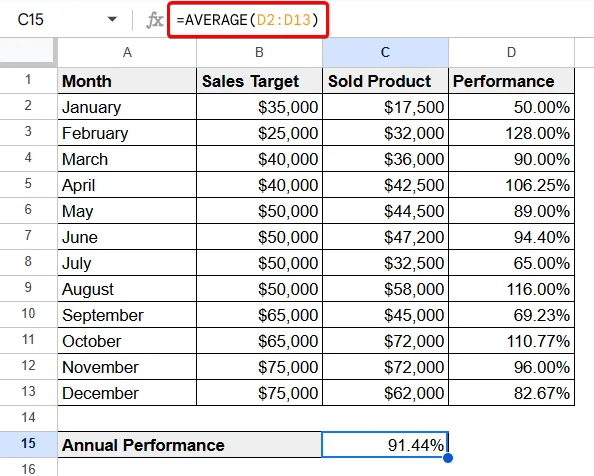Click the 90.00% performance cell
Image resolution: width=594 pixels, height=476 pixels.
pyautogui.click(x=511, y=159)
